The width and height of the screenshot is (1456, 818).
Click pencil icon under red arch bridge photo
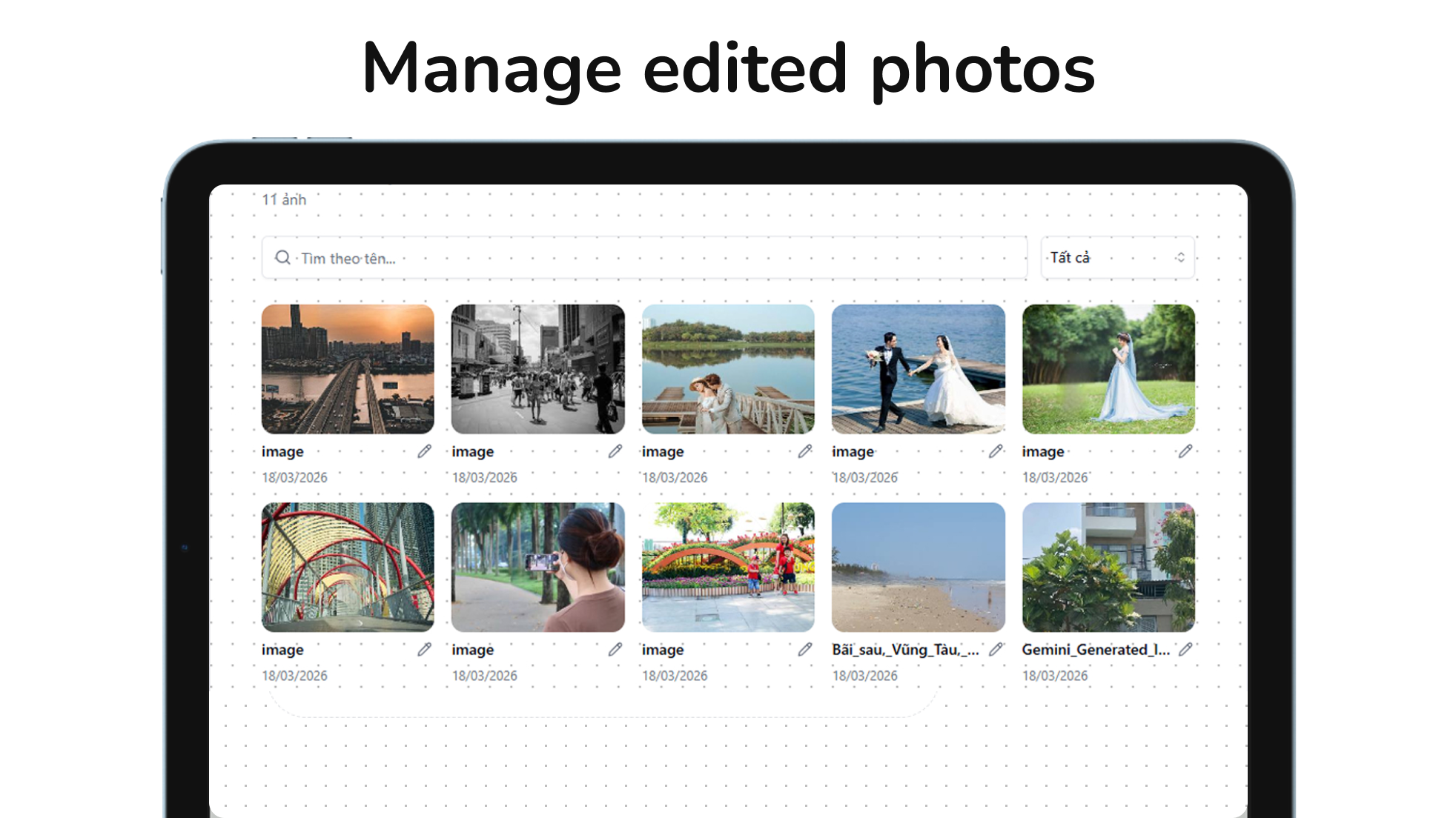[424, 650]
